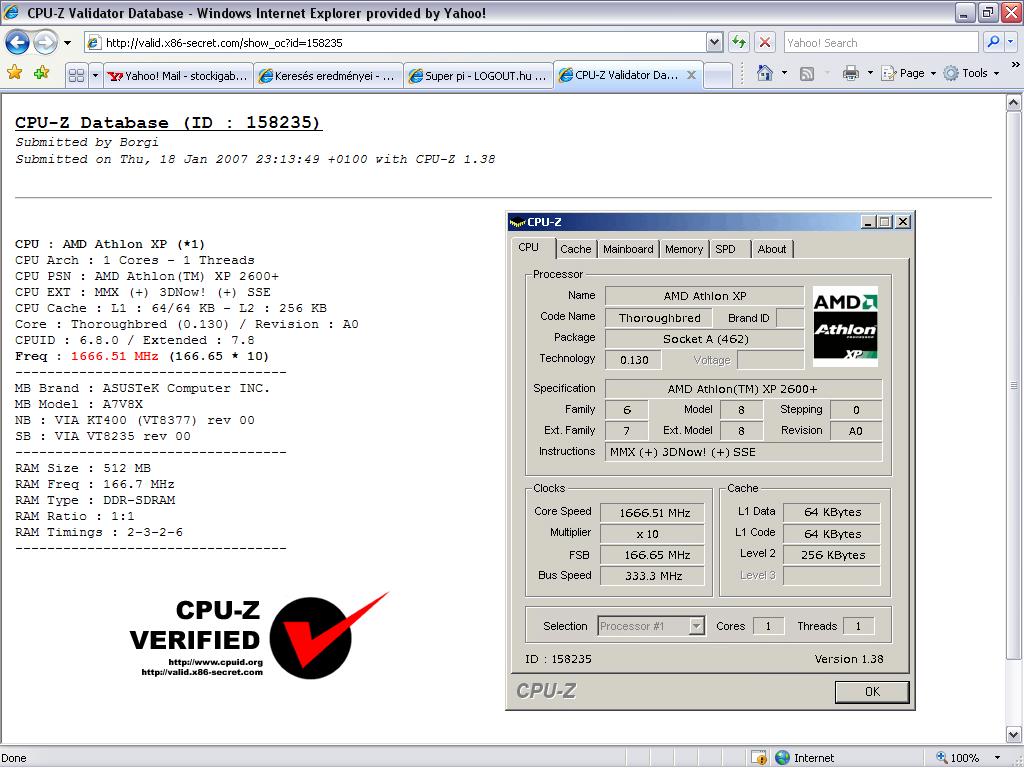Screen dimensions: 1024x768
Task: Click the CPU-Z Verified checkmark logo
Action: 259,635
